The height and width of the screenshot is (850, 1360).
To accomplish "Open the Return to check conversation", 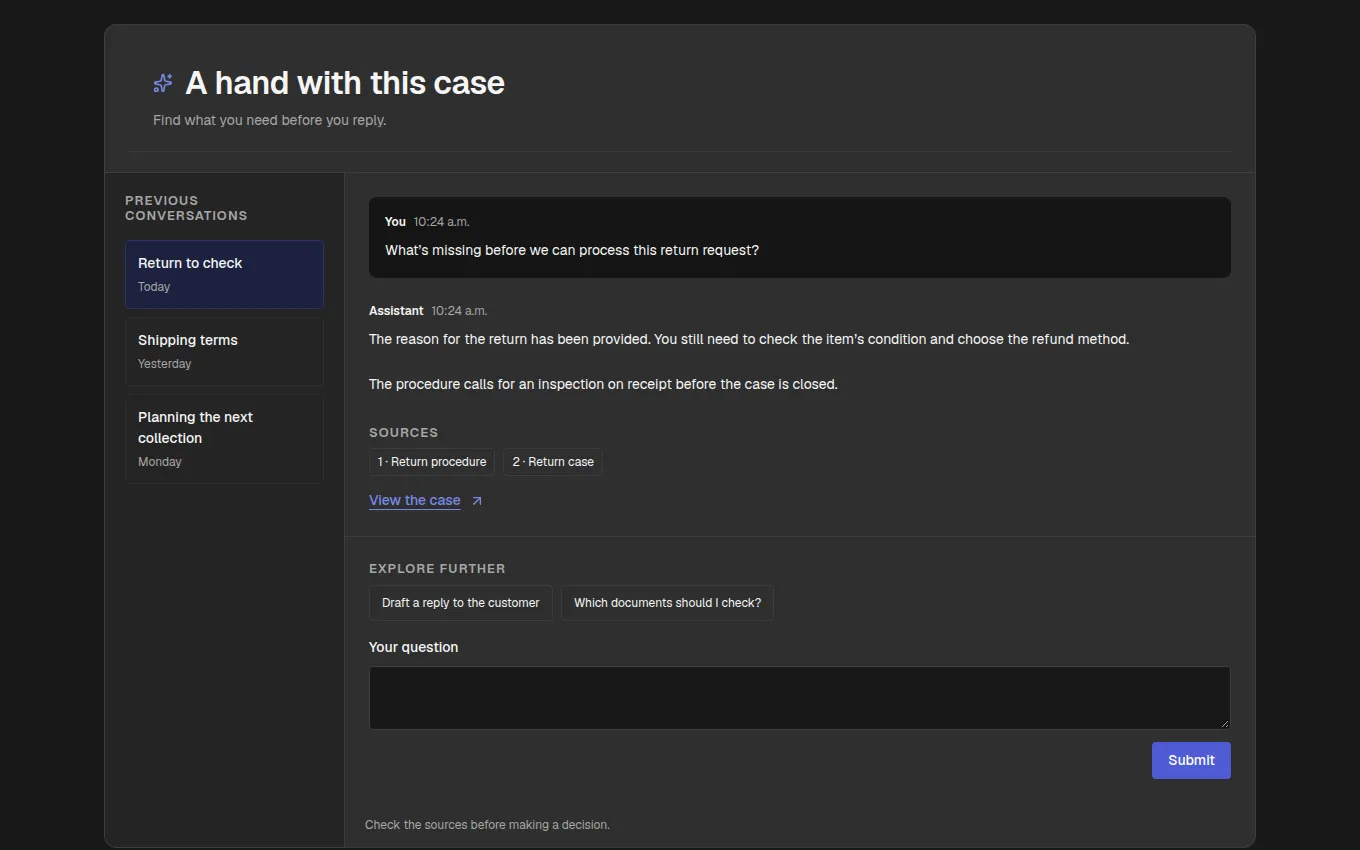I will pyautogui.click(x=224, y=274).
